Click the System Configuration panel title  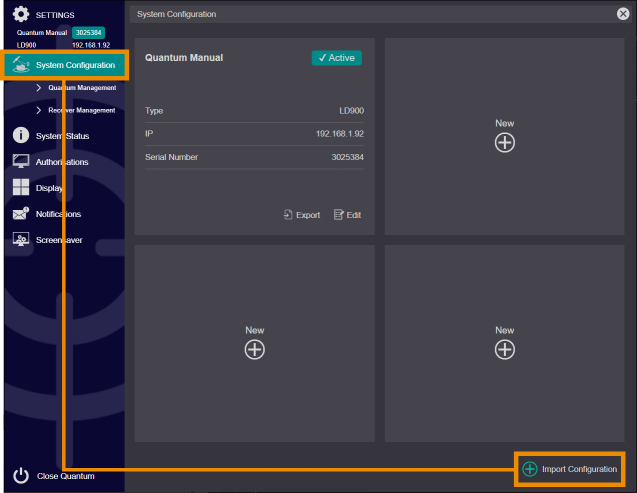[176, 14]
